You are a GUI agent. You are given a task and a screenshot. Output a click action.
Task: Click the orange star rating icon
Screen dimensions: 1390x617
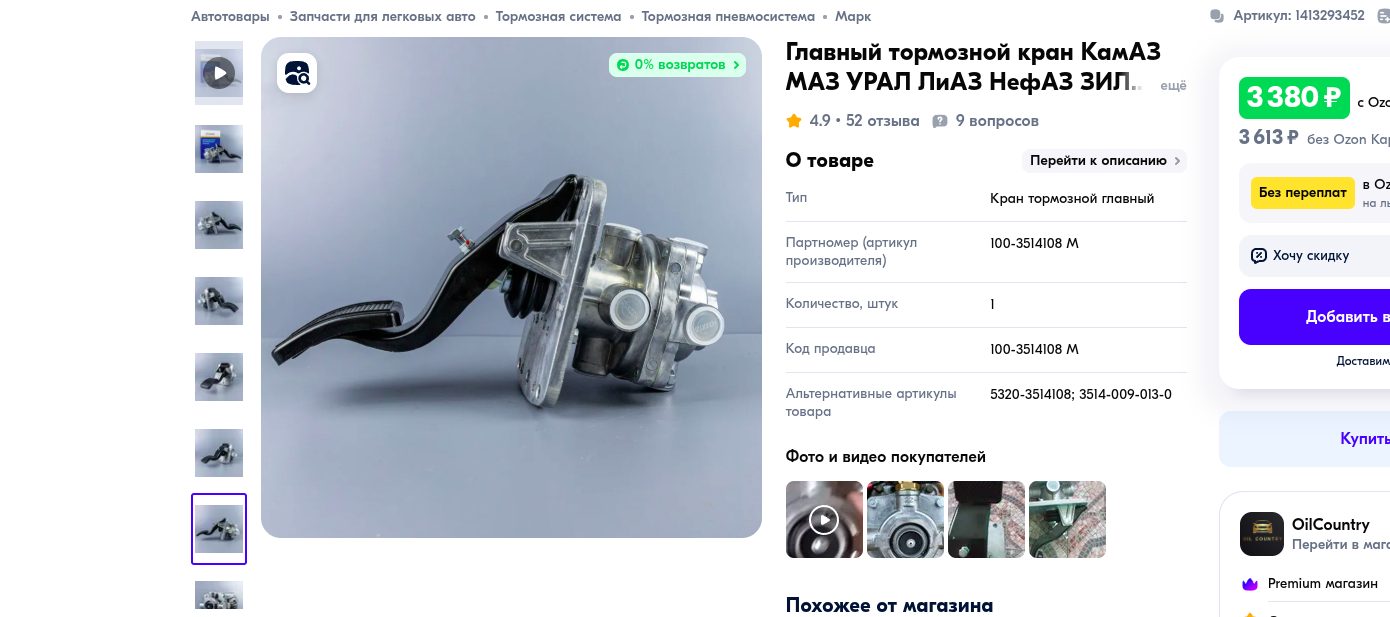point(794,121)
